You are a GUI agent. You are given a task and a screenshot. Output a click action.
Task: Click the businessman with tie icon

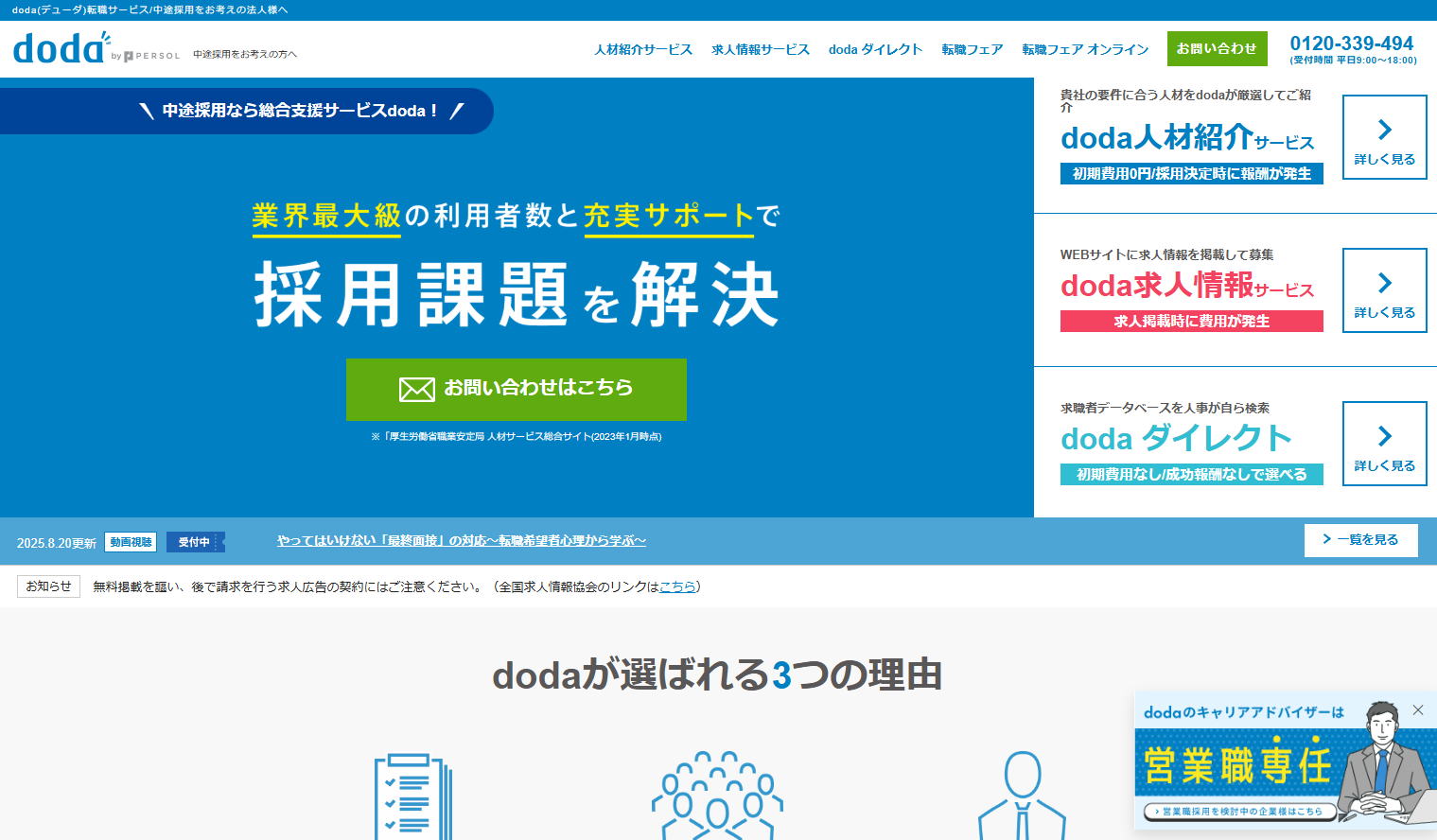[x=1022, y=796]
